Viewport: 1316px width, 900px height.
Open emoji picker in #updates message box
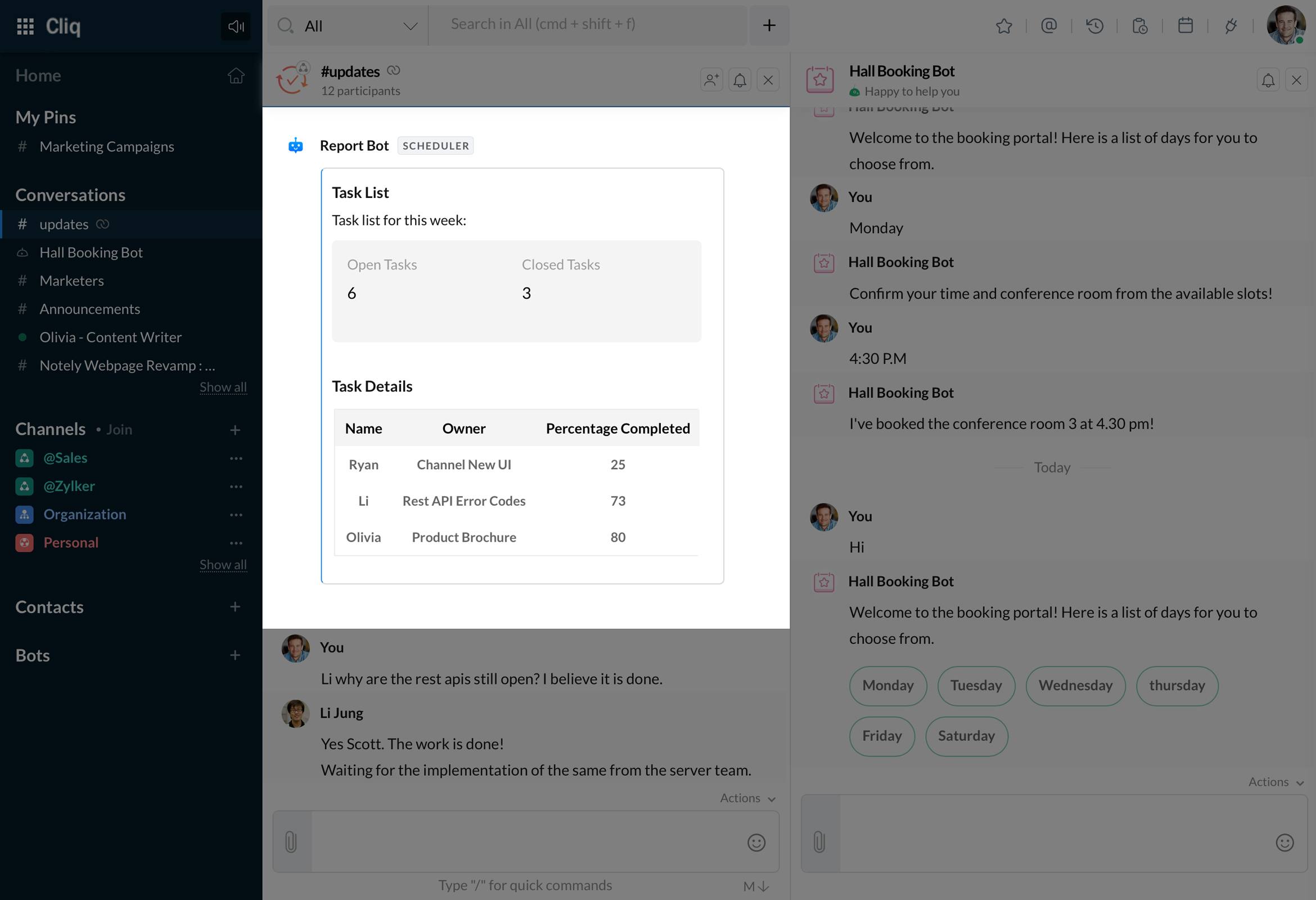point(756,843)
